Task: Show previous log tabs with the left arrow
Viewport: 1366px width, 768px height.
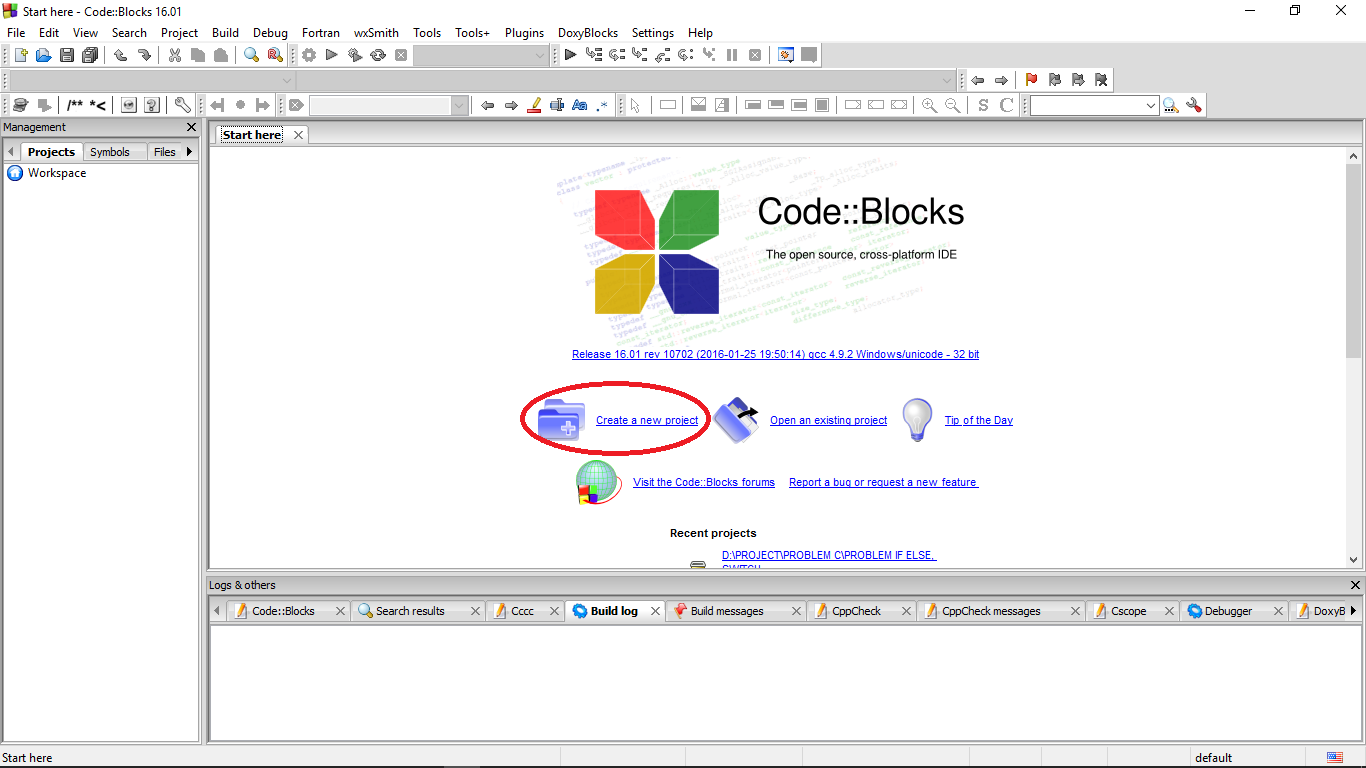Action: [218, 610]
